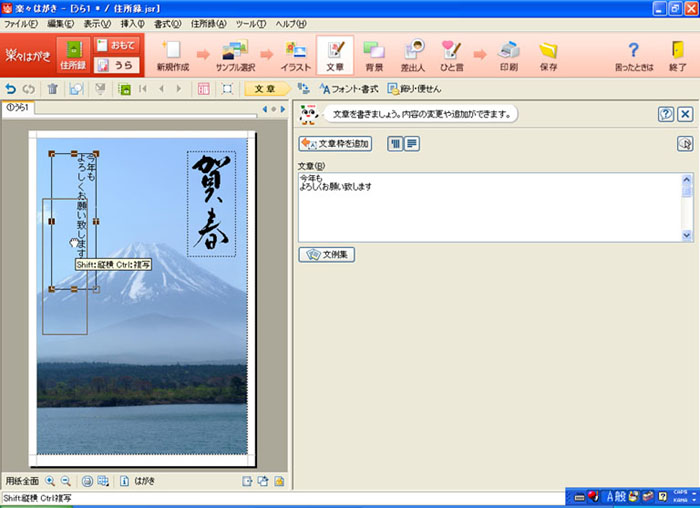Select the うら1 page tab

coord(17,107)
